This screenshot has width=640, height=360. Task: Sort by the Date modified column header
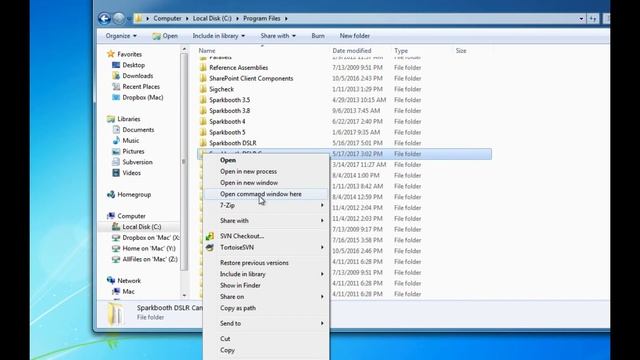point(352,51)
